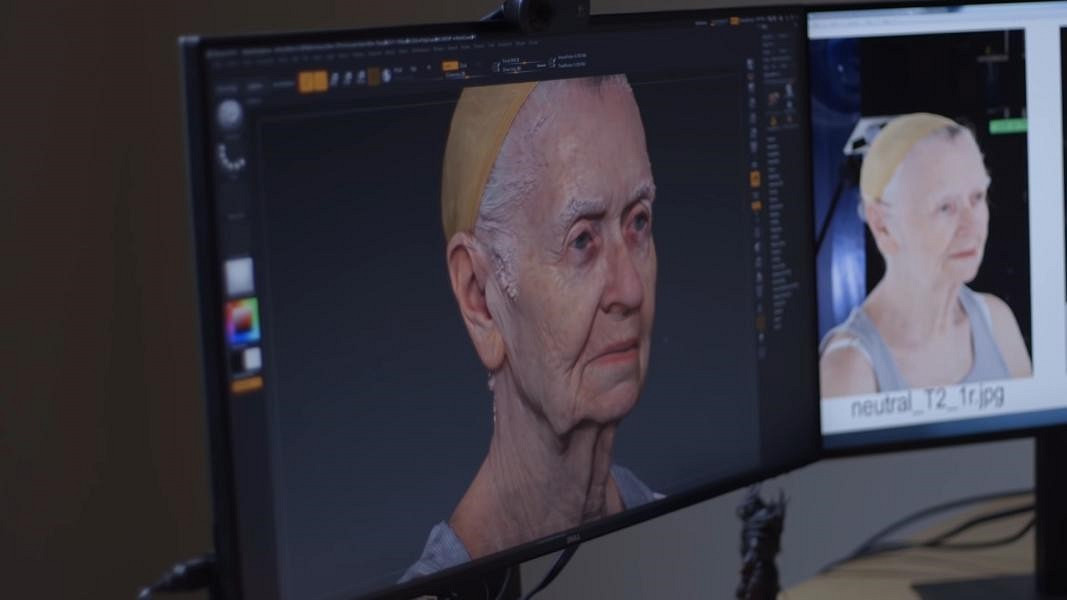Select the Rotate transform icon in top shelf
Image resolution: width=1067 pixels, height=600 pixels.
pyautogui.click(x=360, y=78)
